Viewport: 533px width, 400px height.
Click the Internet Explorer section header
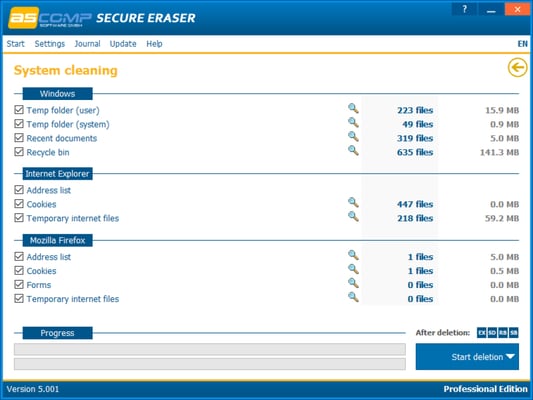[57, 174]
